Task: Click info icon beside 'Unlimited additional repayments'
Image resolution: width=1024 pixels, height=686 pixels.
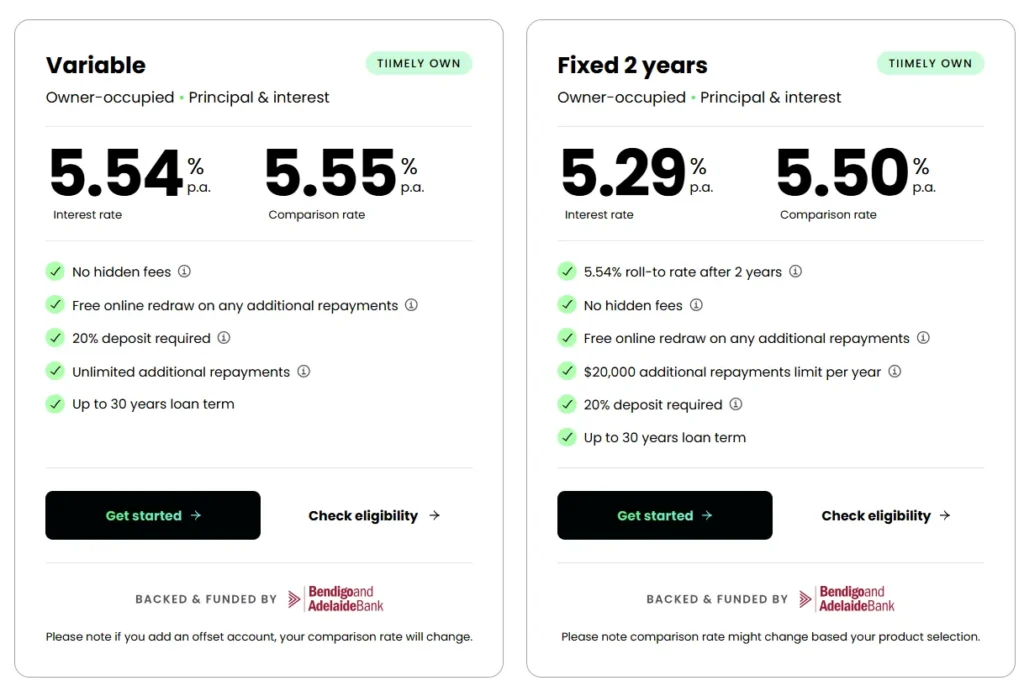Action: [303, 371]
